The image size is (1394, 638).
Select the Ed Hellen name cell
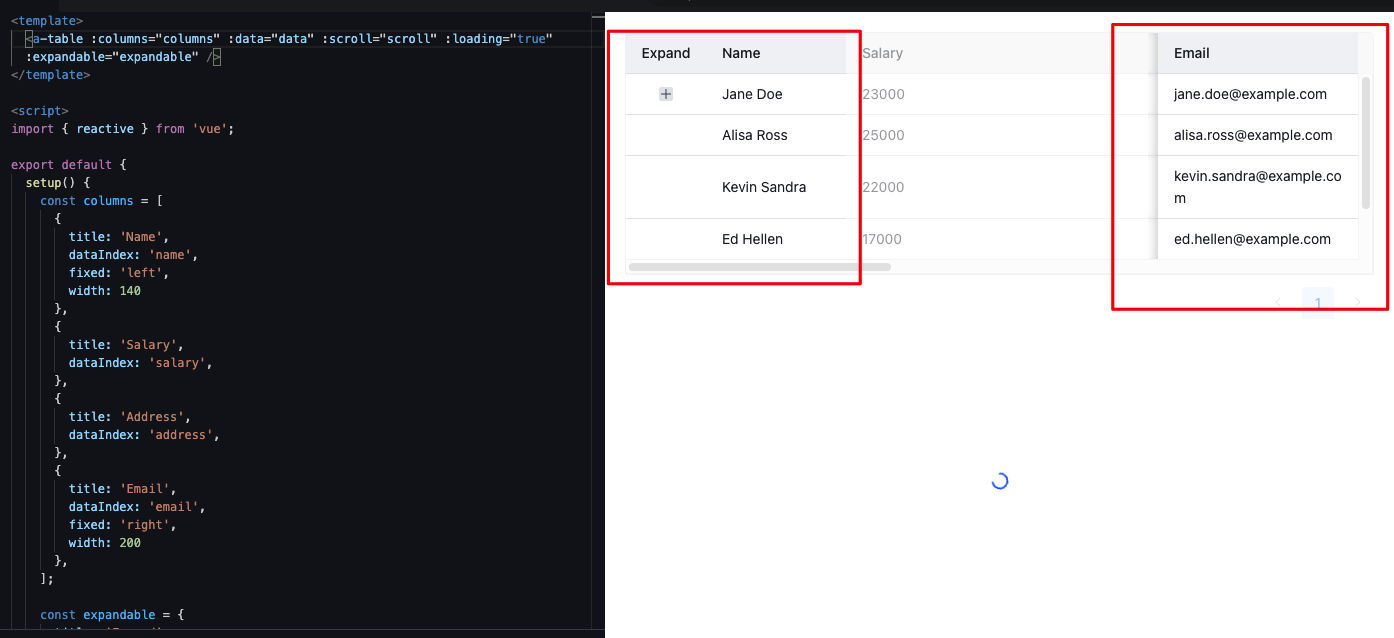(x=776, y=239)
